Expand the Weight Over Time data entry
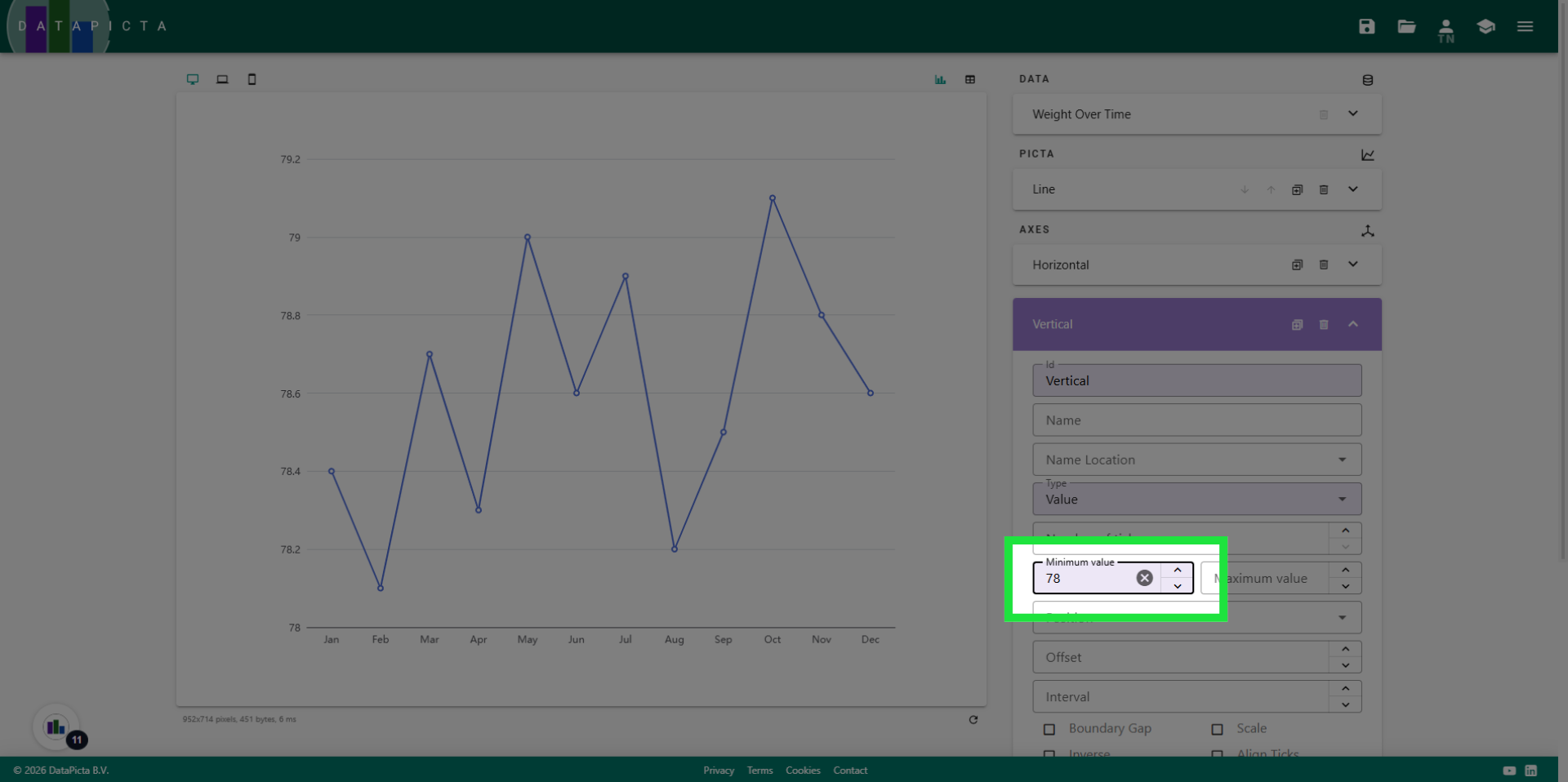The width and height of the screenshot is (1568, 782). [1352, 114]
